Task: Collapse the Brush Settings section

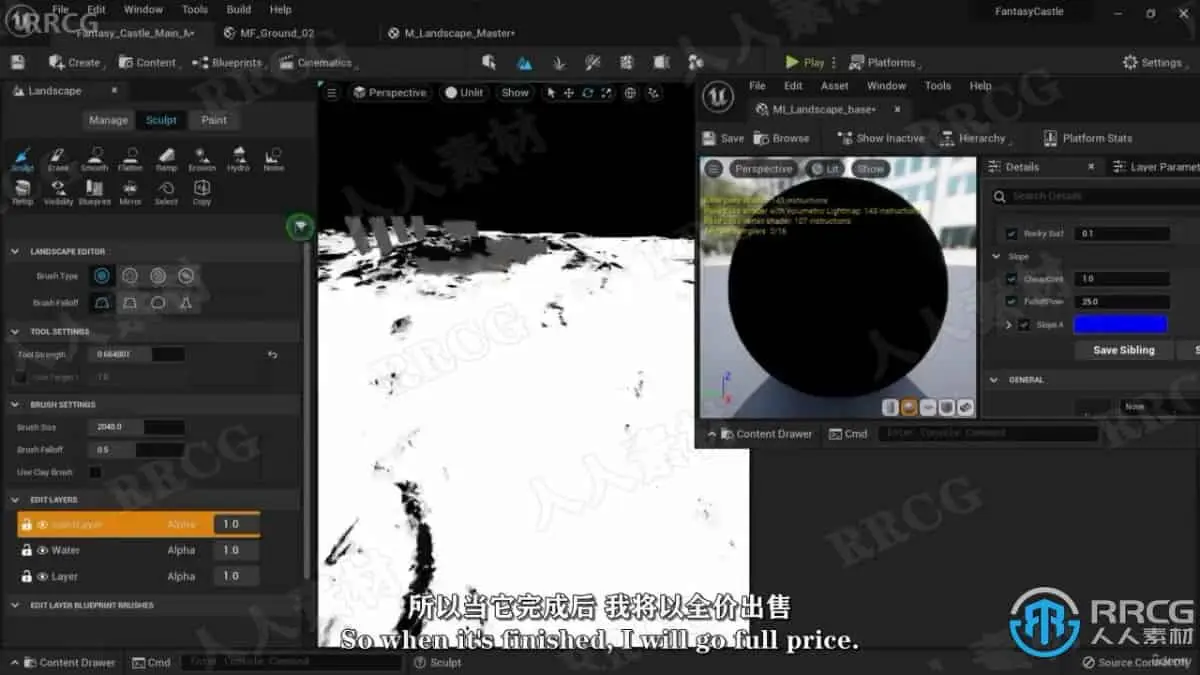Action: (16, 404)
